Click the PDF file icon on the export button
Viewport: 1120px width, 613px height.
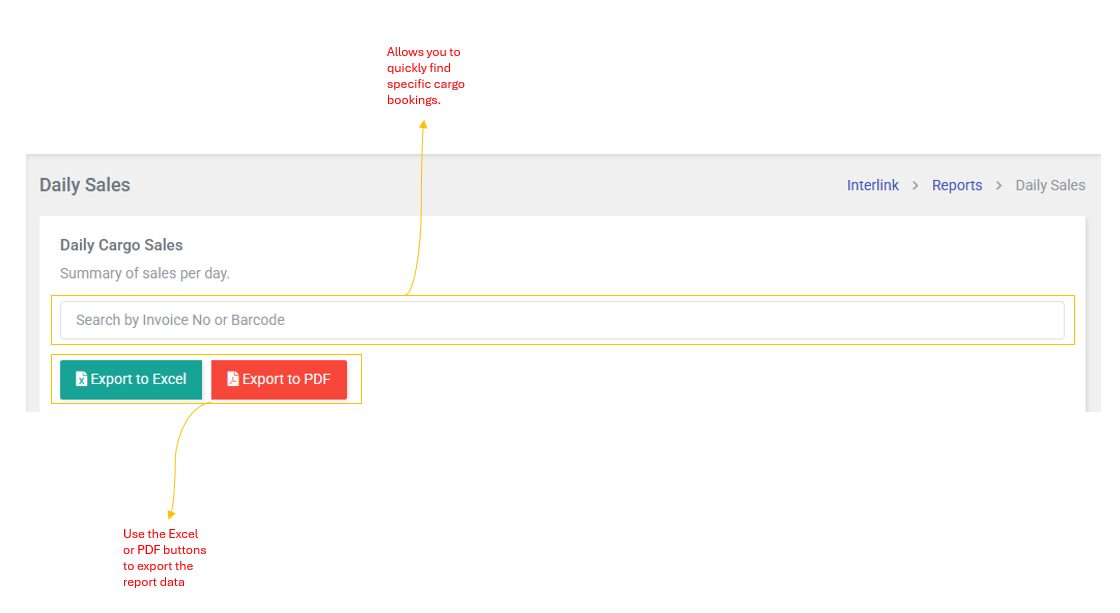233,379
